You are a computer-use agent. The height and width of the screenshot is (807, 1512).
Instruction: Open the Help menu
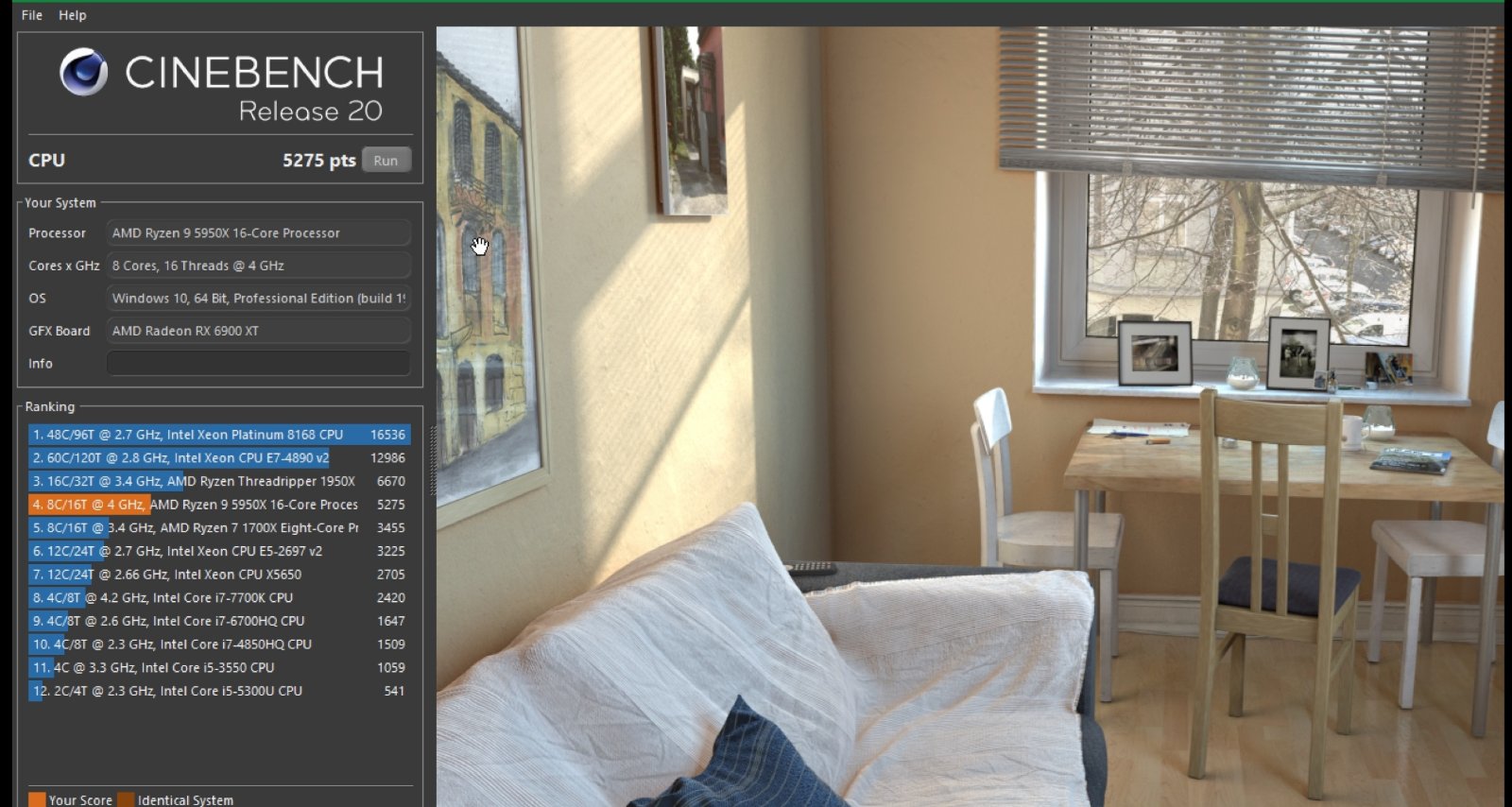pos(72,15)
